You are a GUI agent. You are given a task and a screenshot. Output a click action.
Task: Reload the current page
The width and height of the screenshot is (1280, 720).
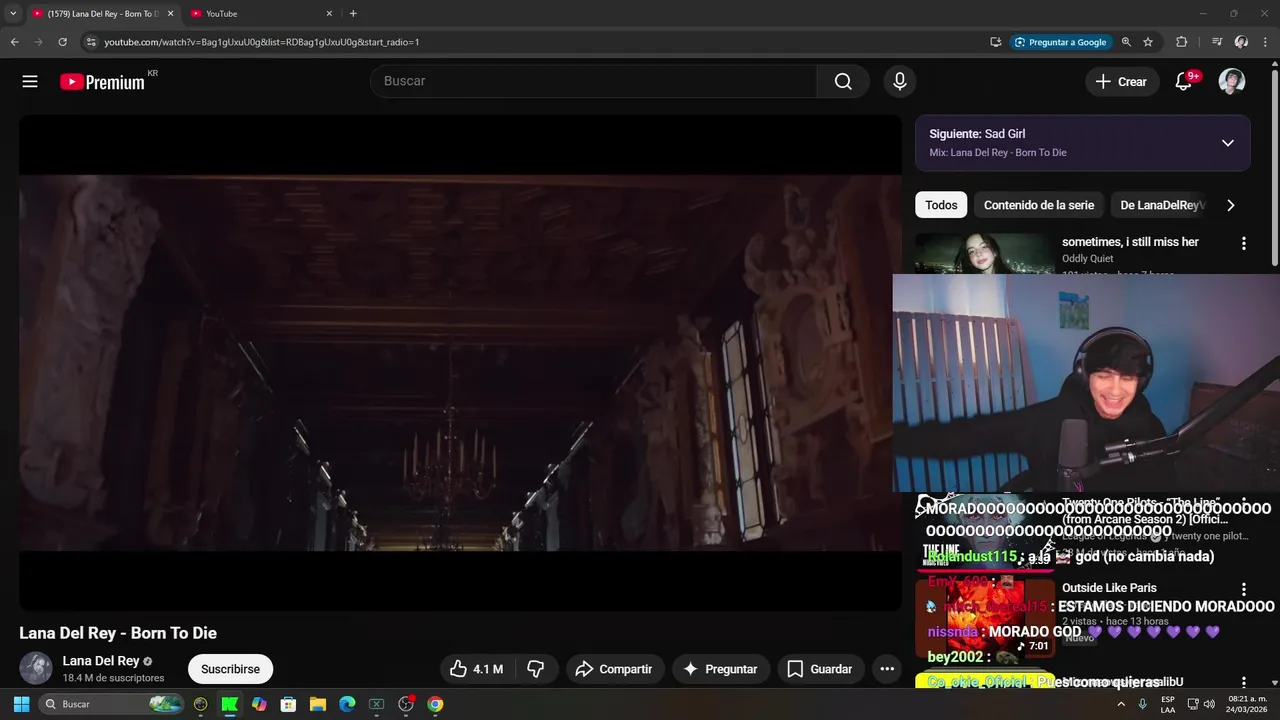click(62, 42)
